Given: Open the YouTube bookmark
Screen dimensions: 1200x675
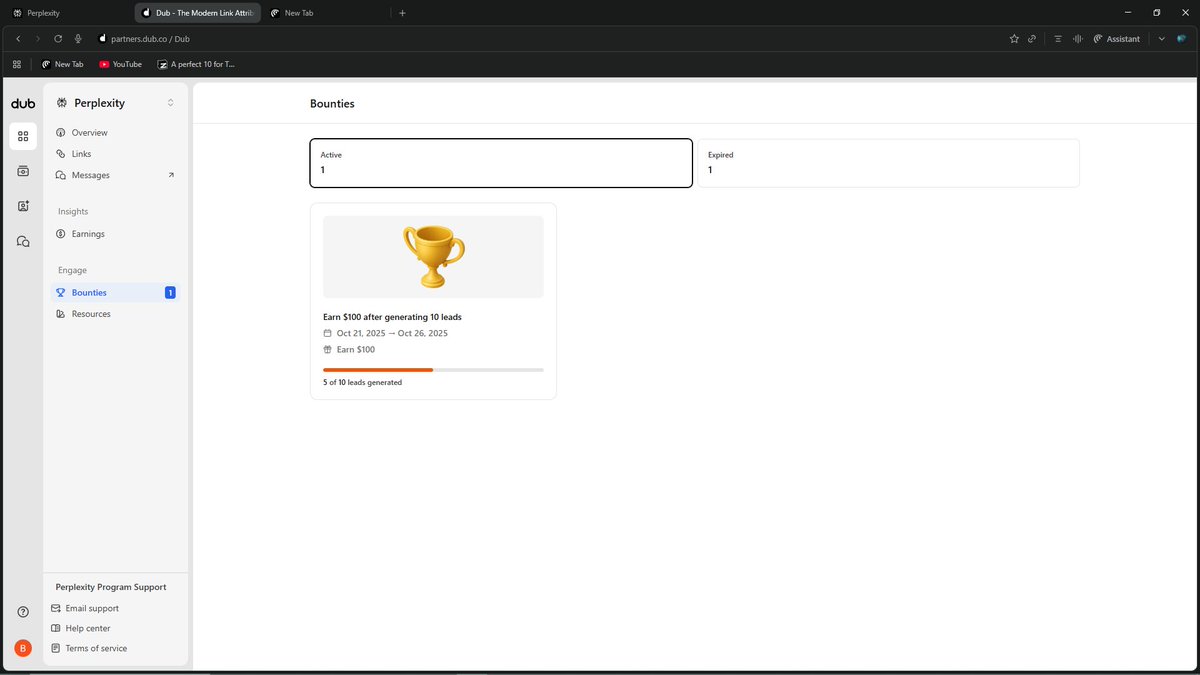Looking at the screenshot, I should point(120,64).
